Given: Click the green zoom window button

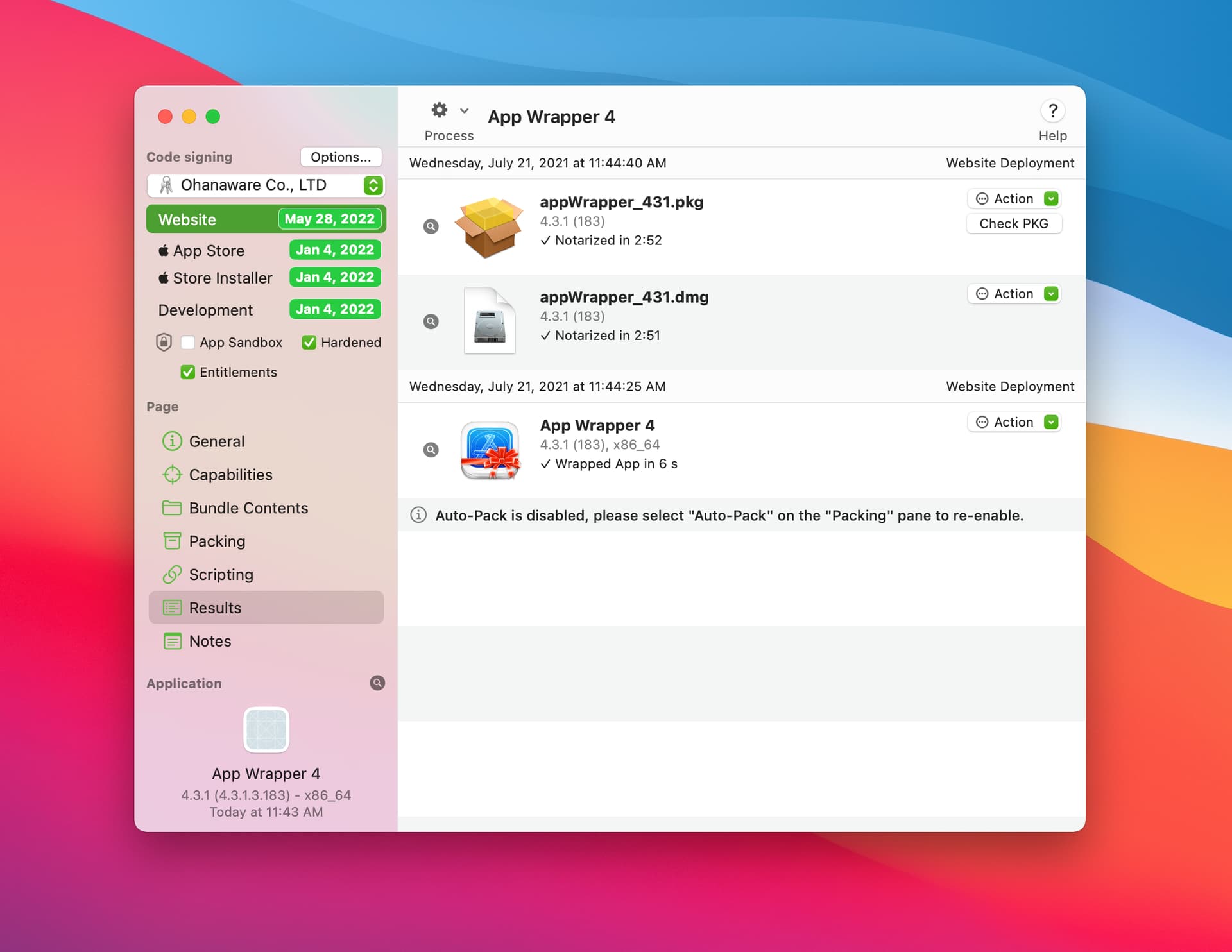Looking at the screenshot, I should click(x=213, y=116).
